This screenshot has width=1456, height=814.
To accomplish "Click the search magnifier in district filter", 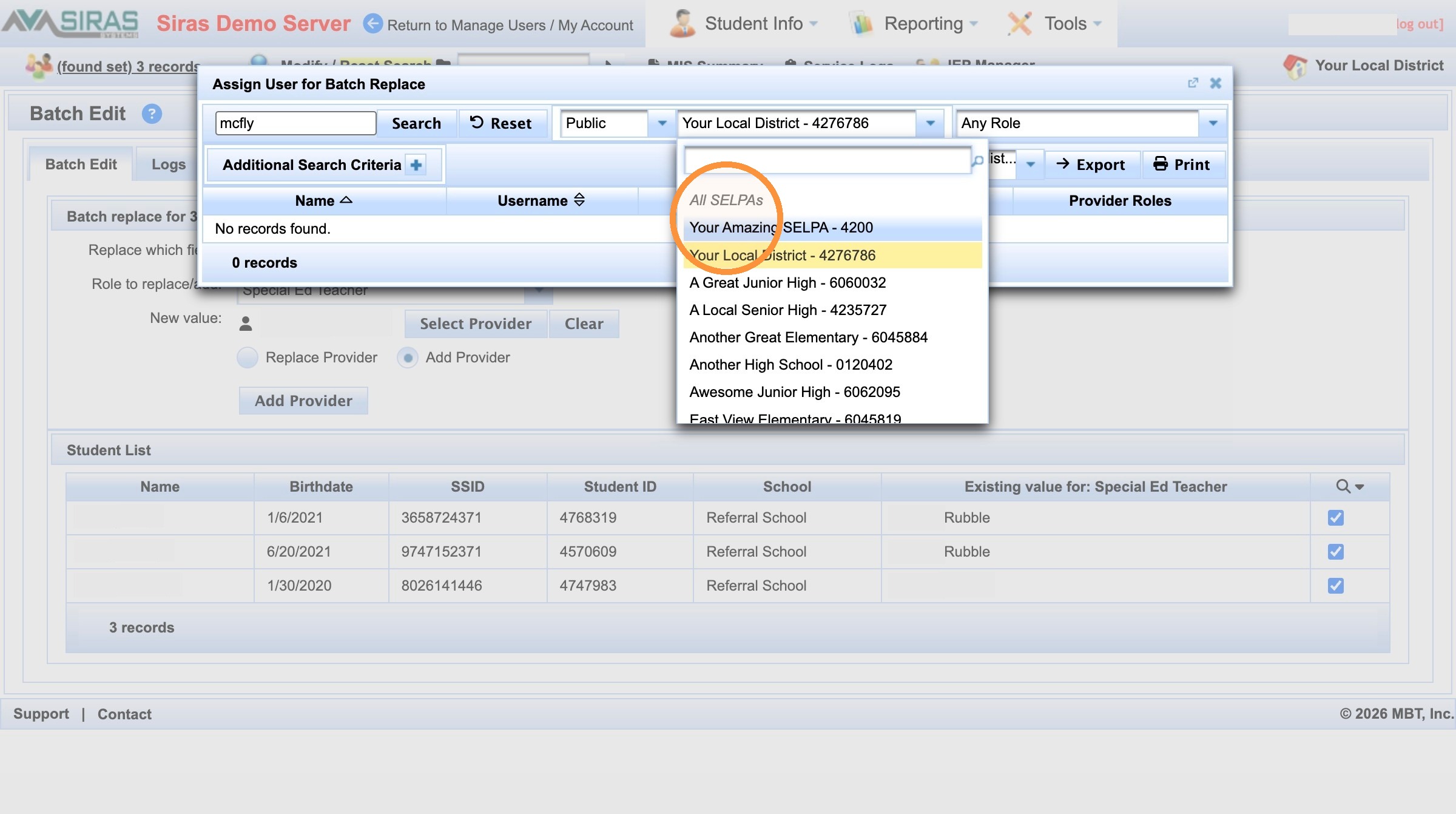I will [977, 161].
